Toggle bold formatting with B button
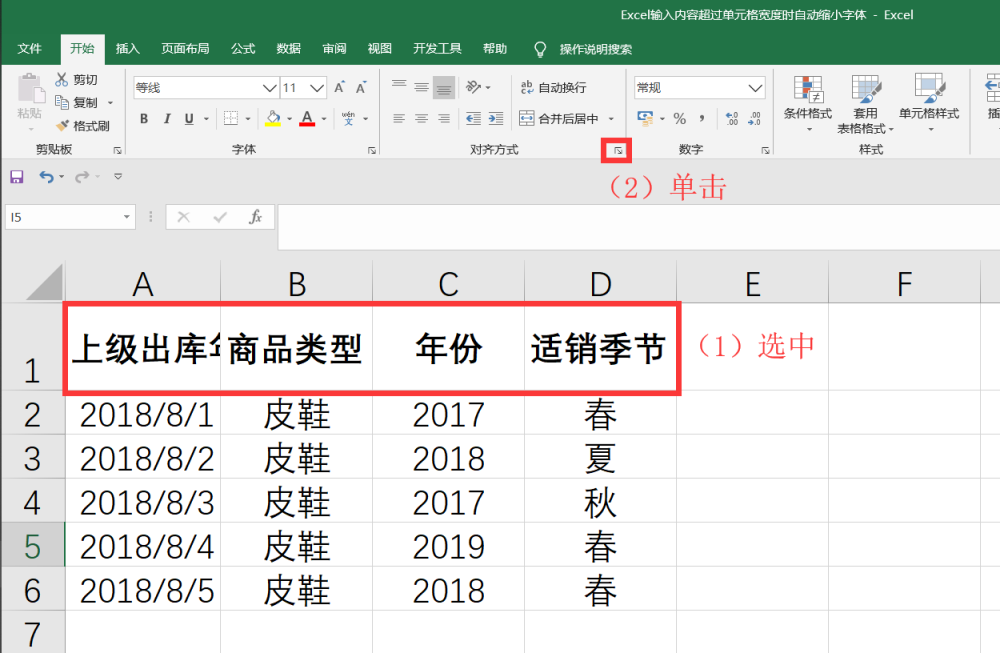The width and height of the screenshot is (1000, 653). coord(144,119)
